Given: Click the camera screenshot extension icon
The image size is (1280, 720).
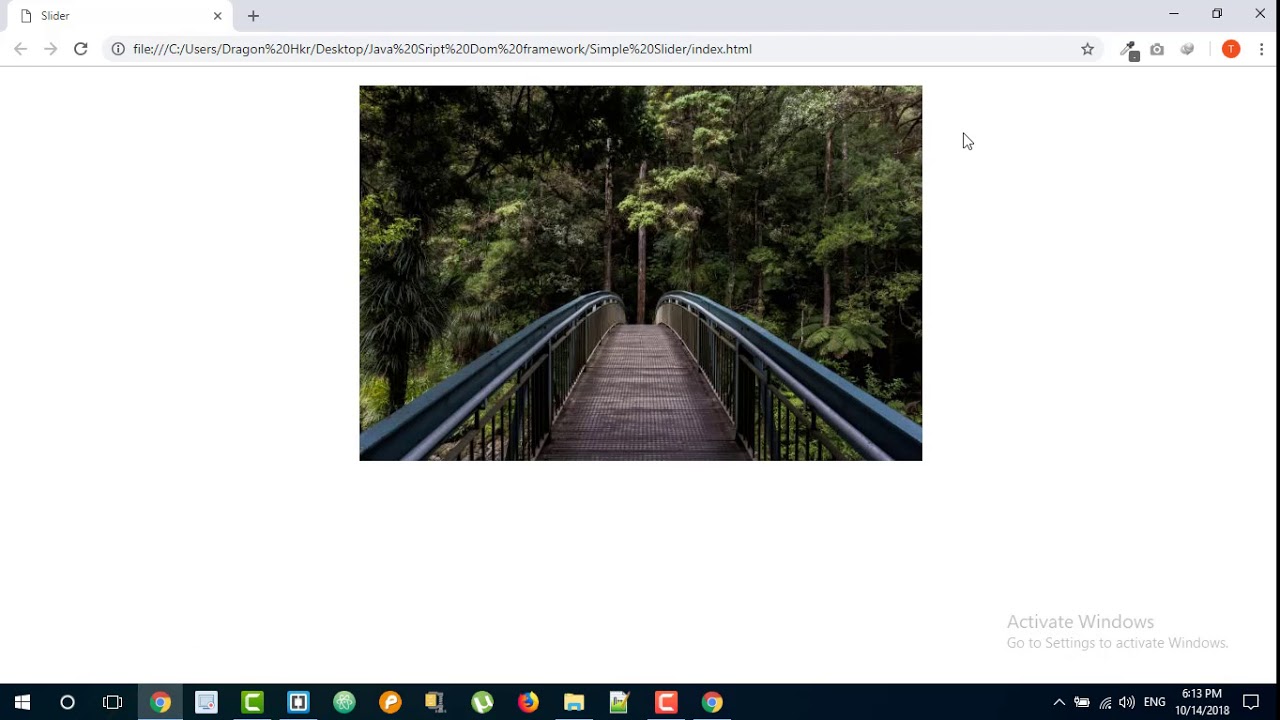Looking at the screenshot, I should 1157,49.
